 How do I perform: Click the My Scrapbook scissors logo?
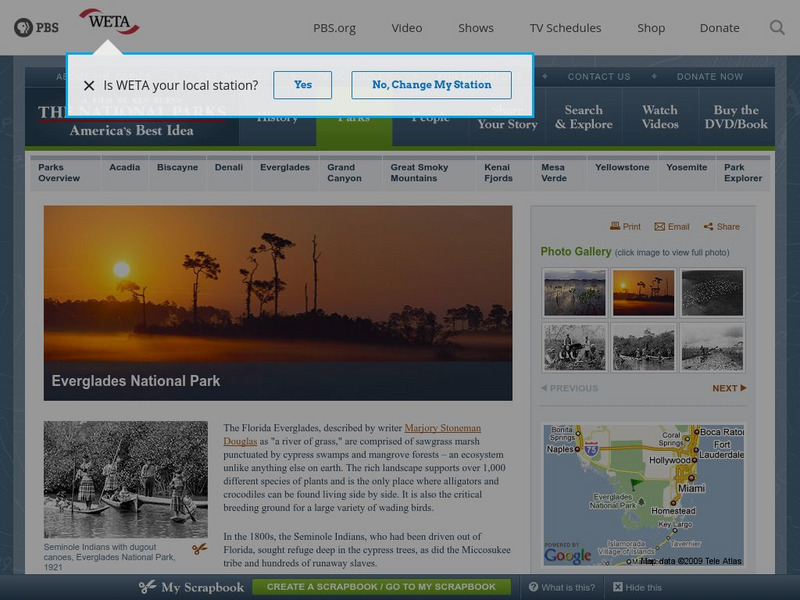(191, 587)
